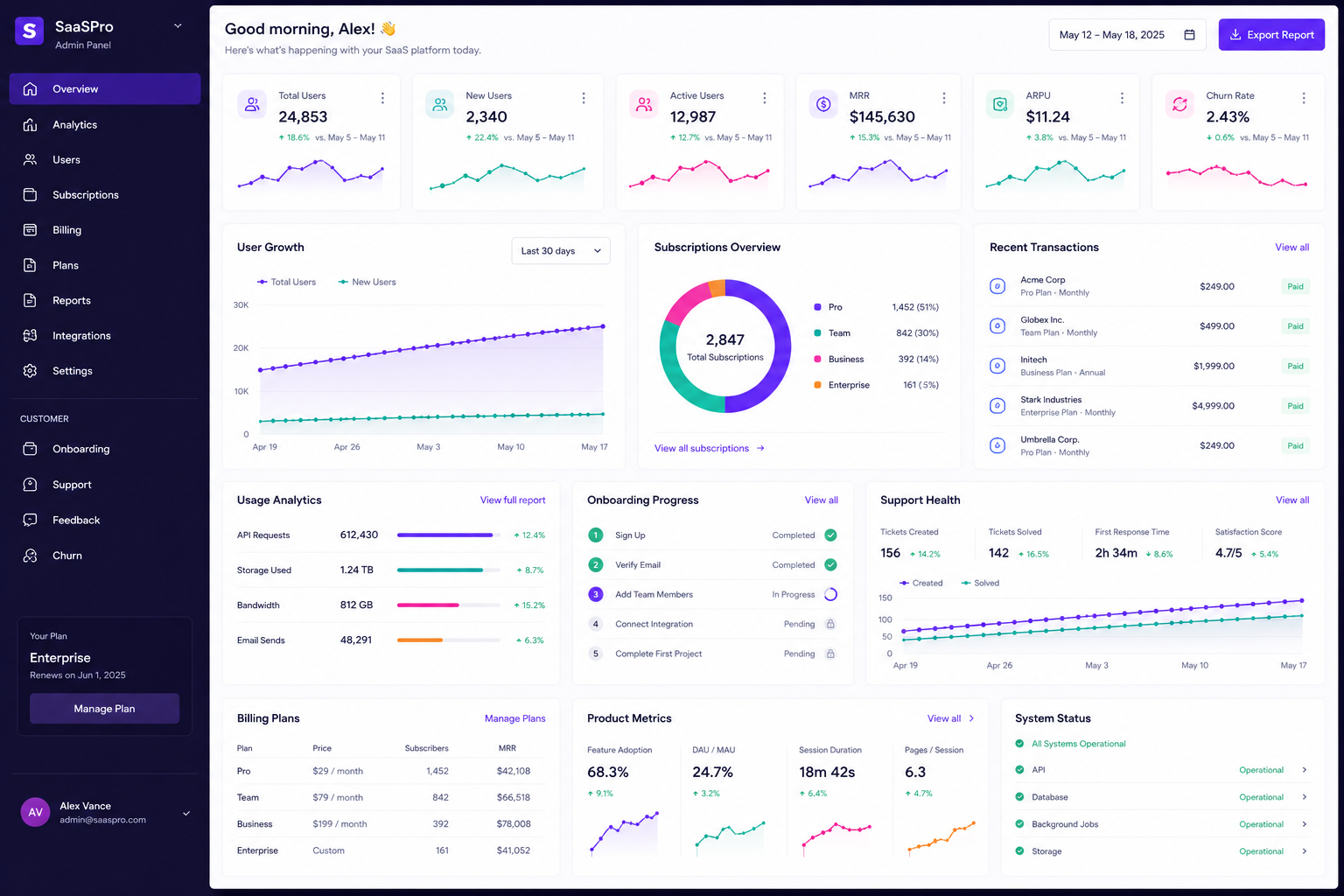This screenshot has width=1344, height=896.
Task: Click the Churn Rate refresh-arrows card icon
Action: pyautogui.click(x=1180, y=104)
